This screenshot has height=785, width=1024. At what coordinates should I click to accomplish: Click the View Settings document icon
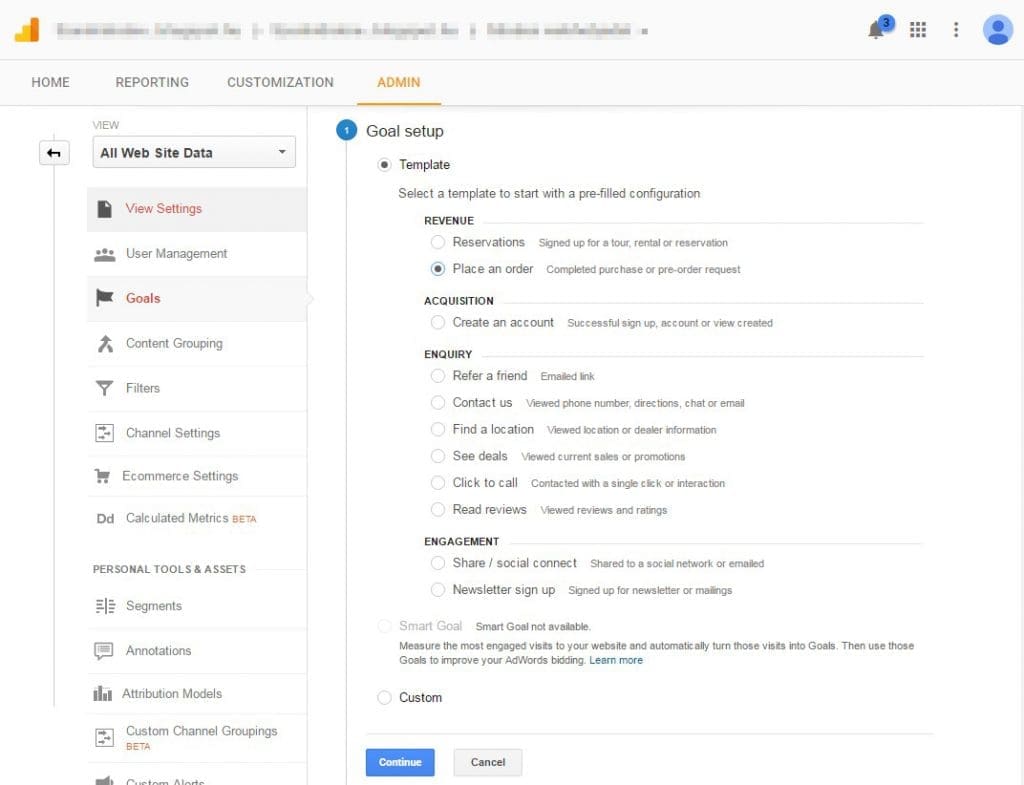[104, 209]
